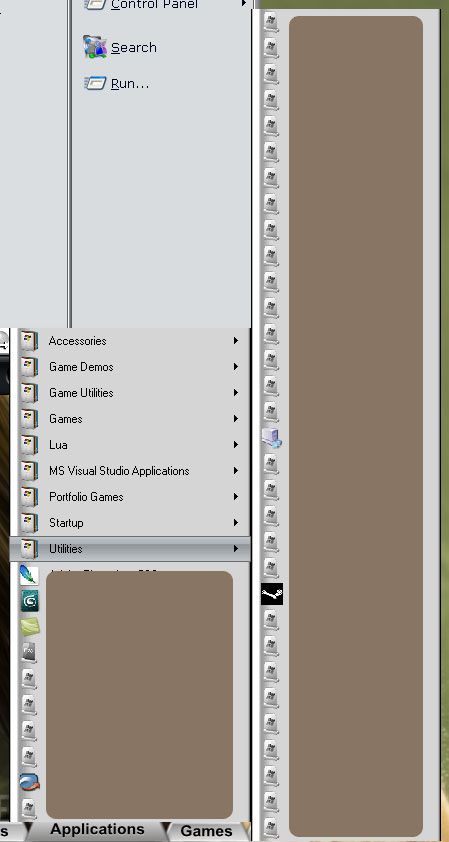Viewport: 449px width, 842px height.
Task: Select the Applications tab
Action: coord(97,830)
